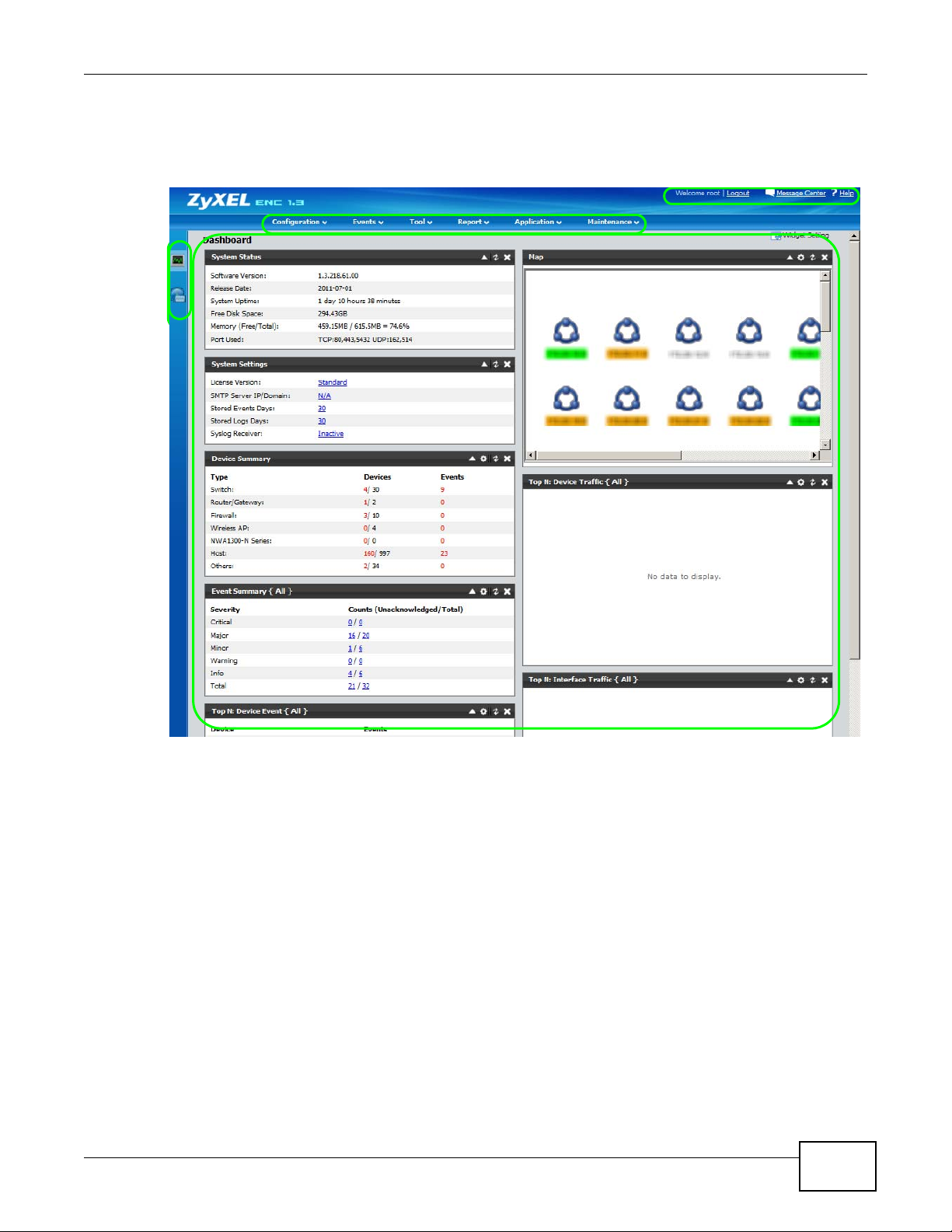The width and height of the screenshot is (952, 1232).
Task: Open Major total count 20
Action: [x=366, y=636]
